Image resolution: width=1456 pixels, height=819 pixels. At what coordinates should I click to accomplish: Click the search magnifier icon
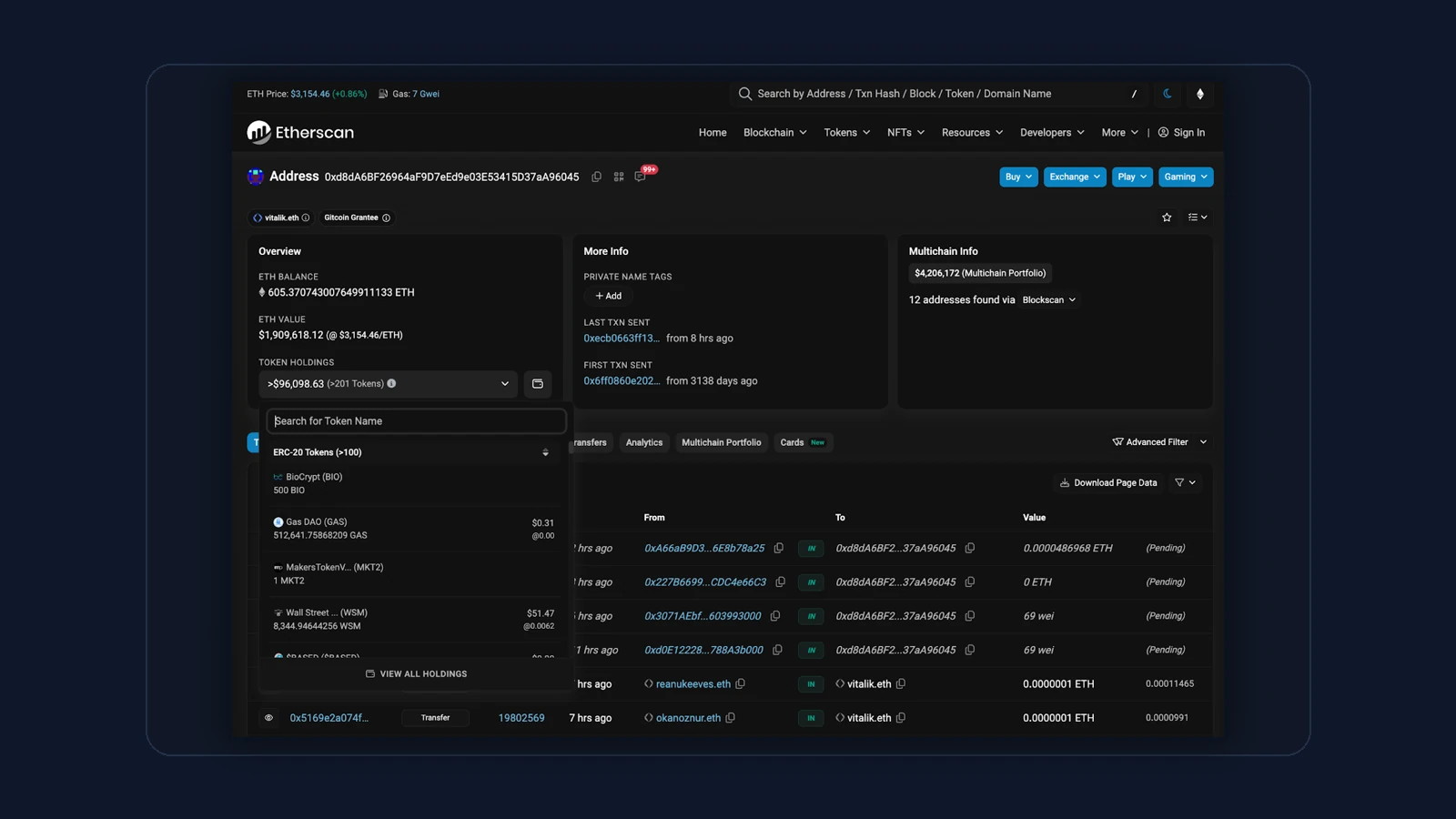[745, 94]
